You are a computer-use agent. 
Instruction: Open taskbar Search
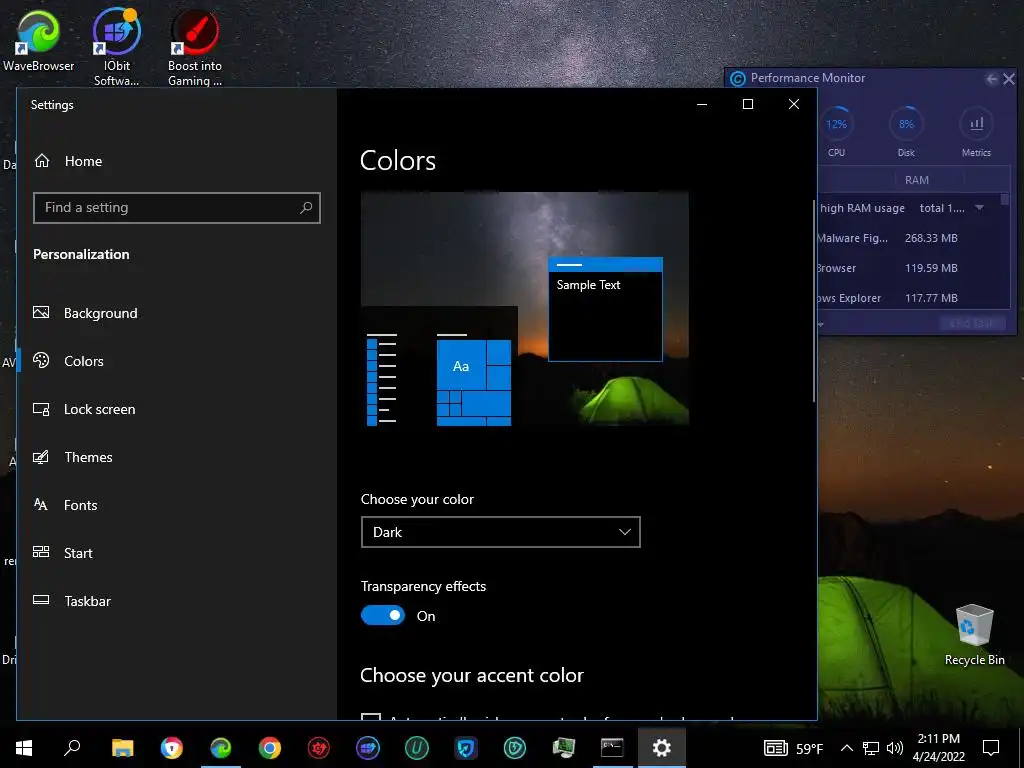click(72, 748)
